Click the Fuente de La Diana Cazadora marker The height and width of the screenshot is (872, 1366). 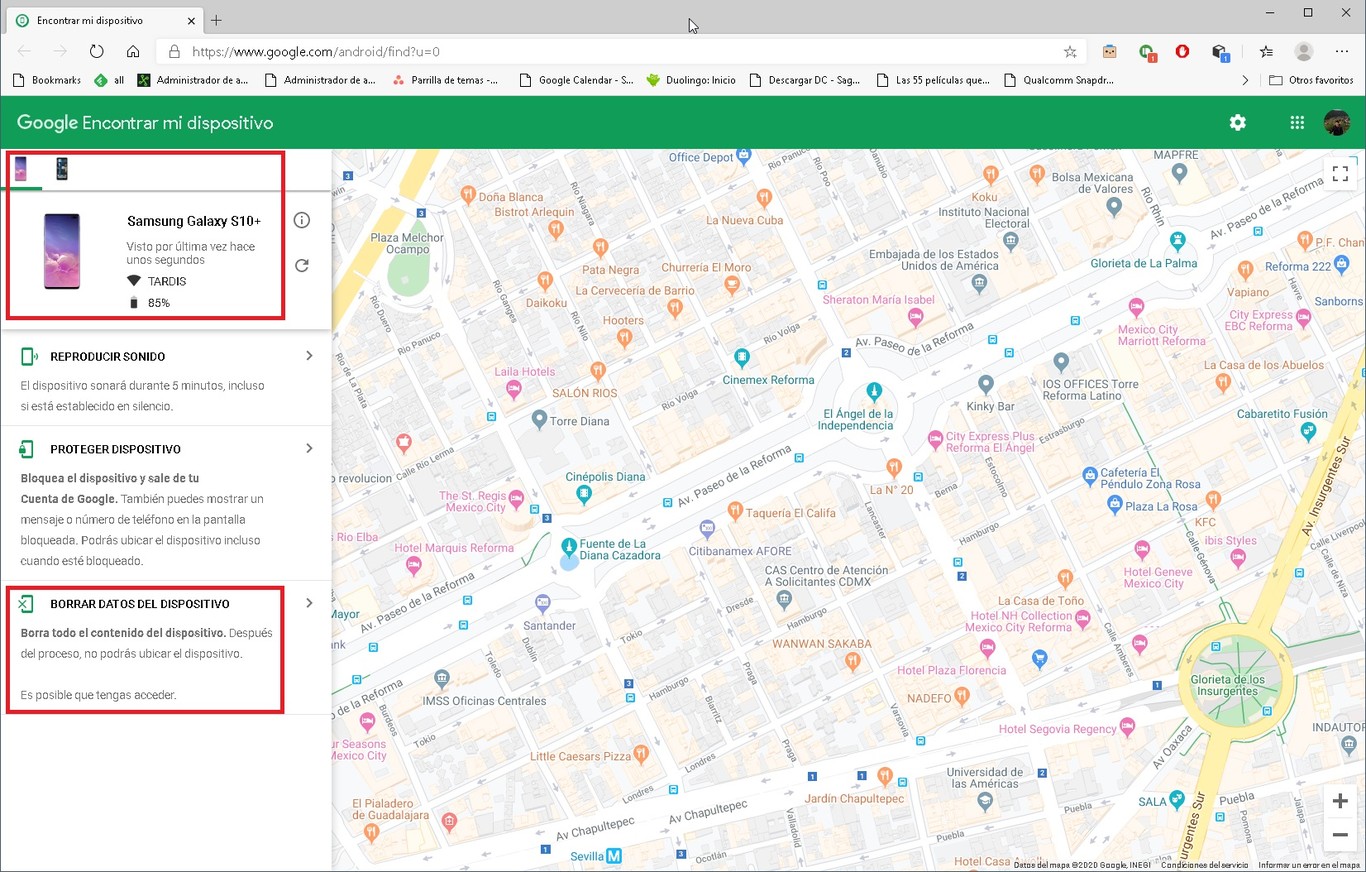click(569, 546)
